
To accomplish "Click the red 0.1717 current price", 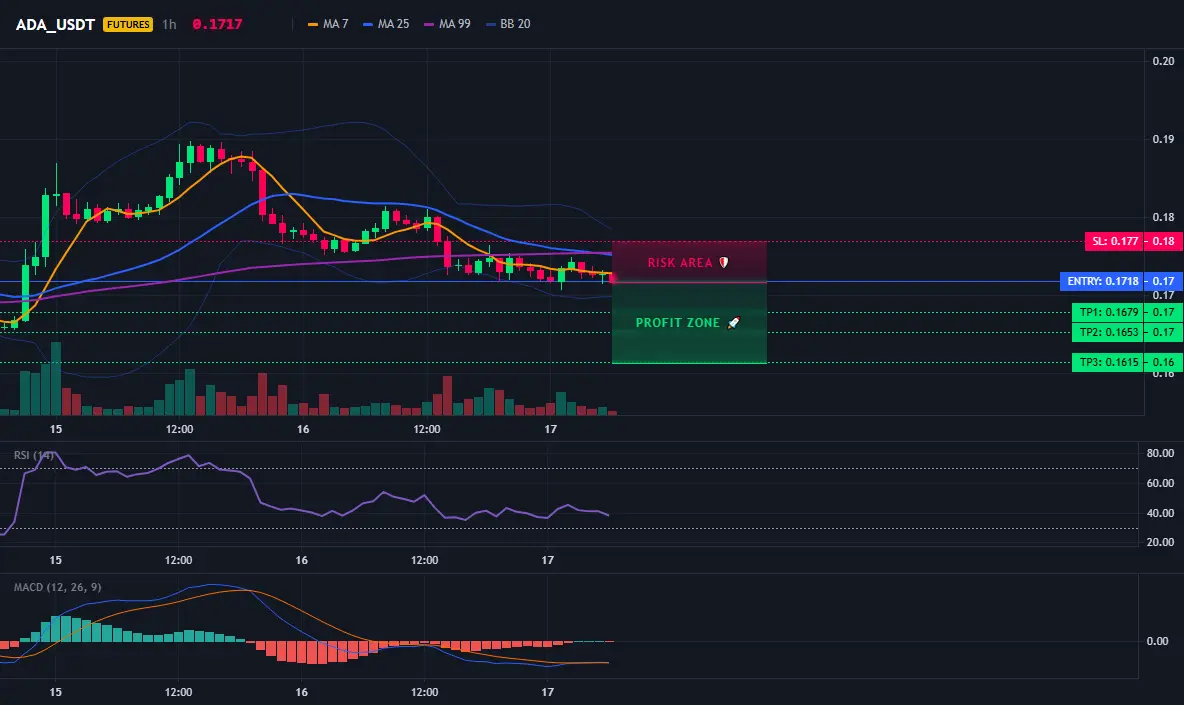I will (x=217, y=24).
